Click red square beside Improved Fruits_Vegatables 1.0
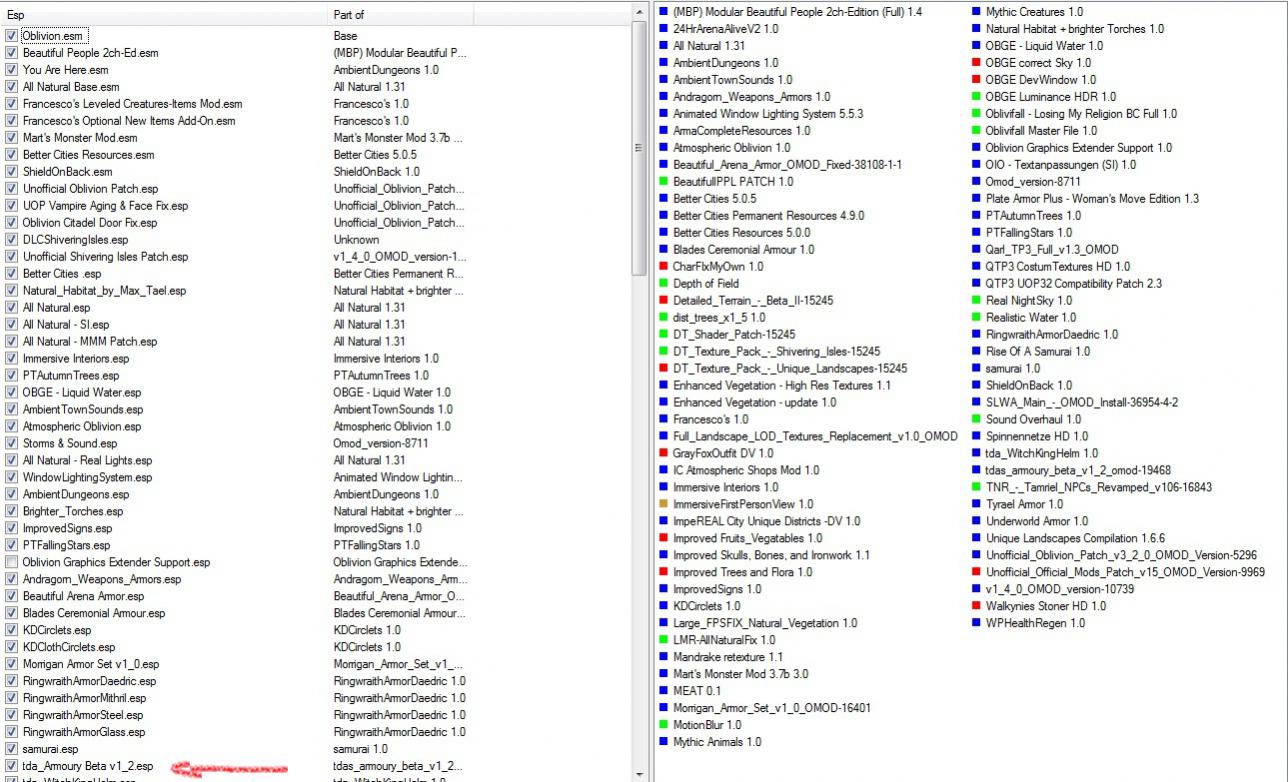Screen dimensions: 1288x782 pos(663,539)
